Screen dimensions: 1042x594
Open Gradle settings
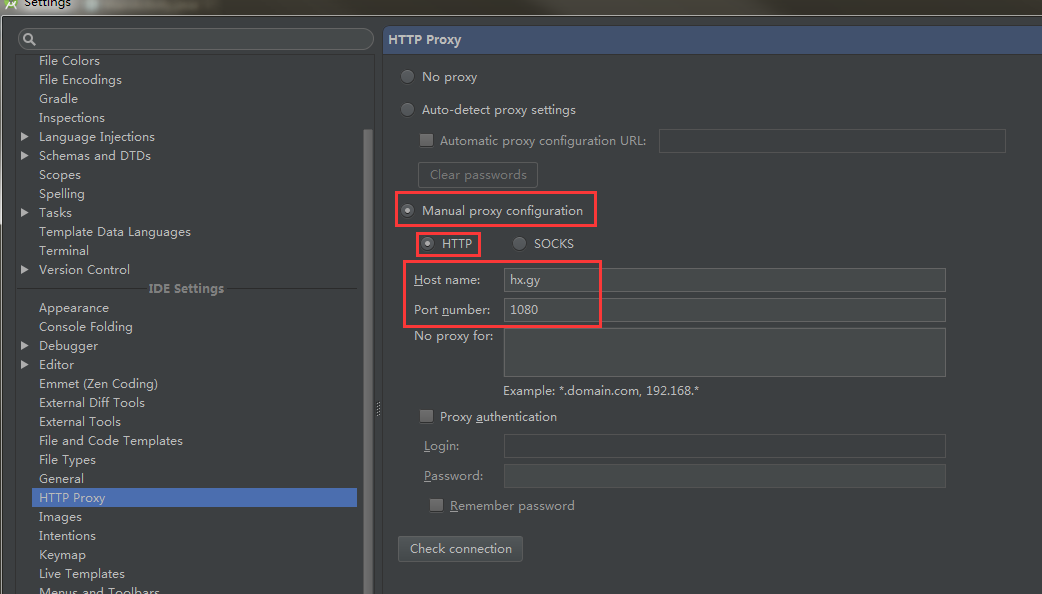(x=58, y=98)
